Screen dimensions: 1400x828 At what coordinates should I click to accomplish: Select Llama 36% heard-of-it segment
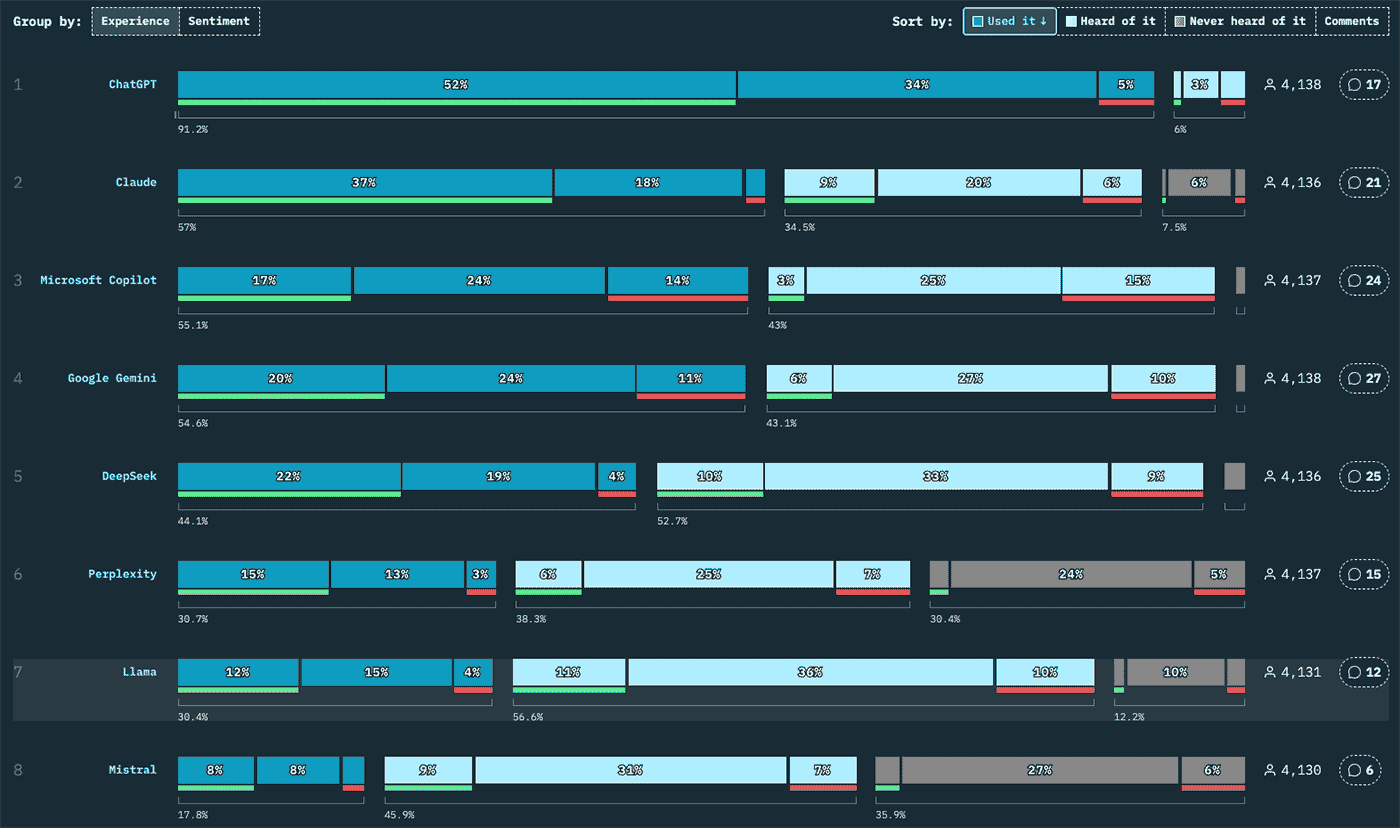click(x=811, y=673)
